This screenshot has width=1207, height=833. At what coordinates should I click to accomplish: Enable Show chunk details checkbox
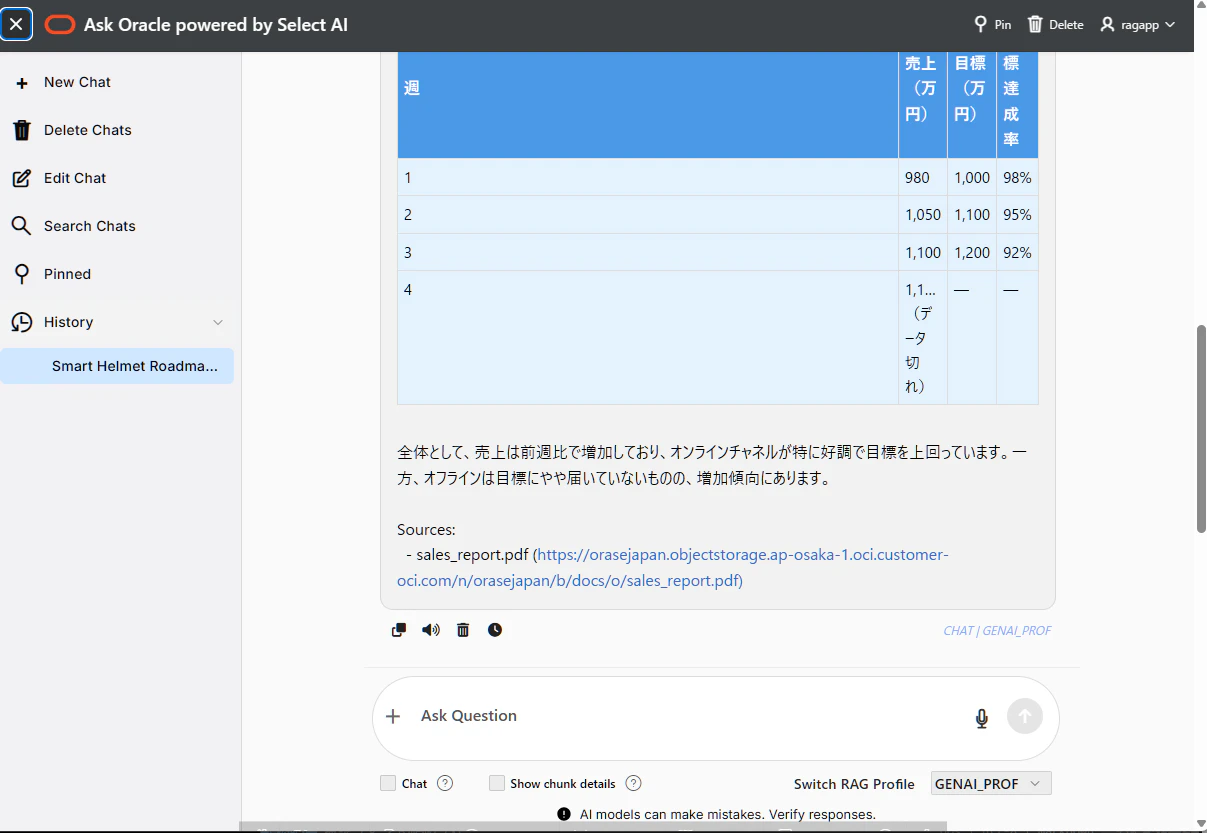click(x=497, y=784)
